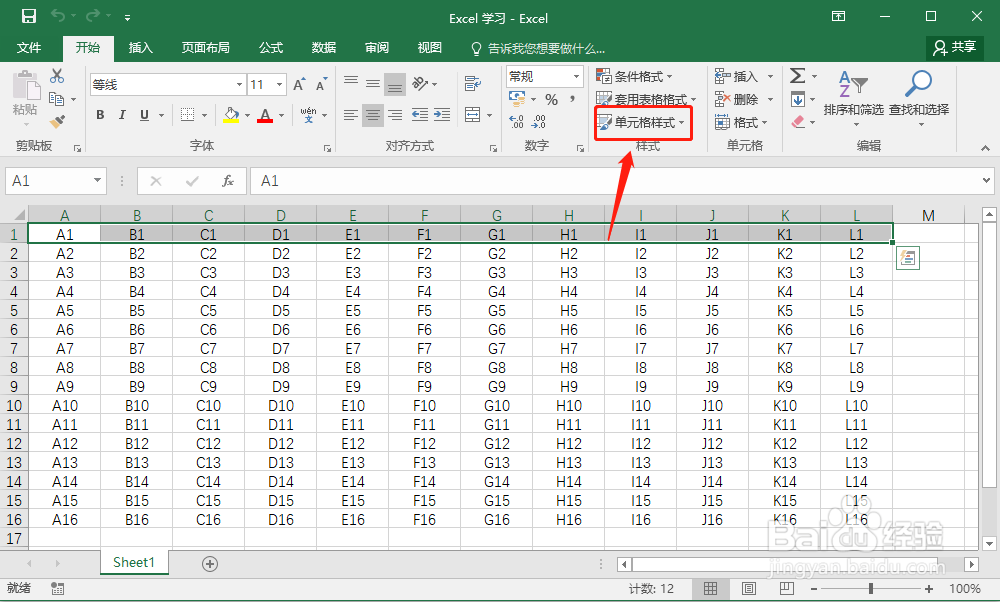The image size is (1000, 602).
Task: Activate the Format Painter brush
Action: [57, 121]
